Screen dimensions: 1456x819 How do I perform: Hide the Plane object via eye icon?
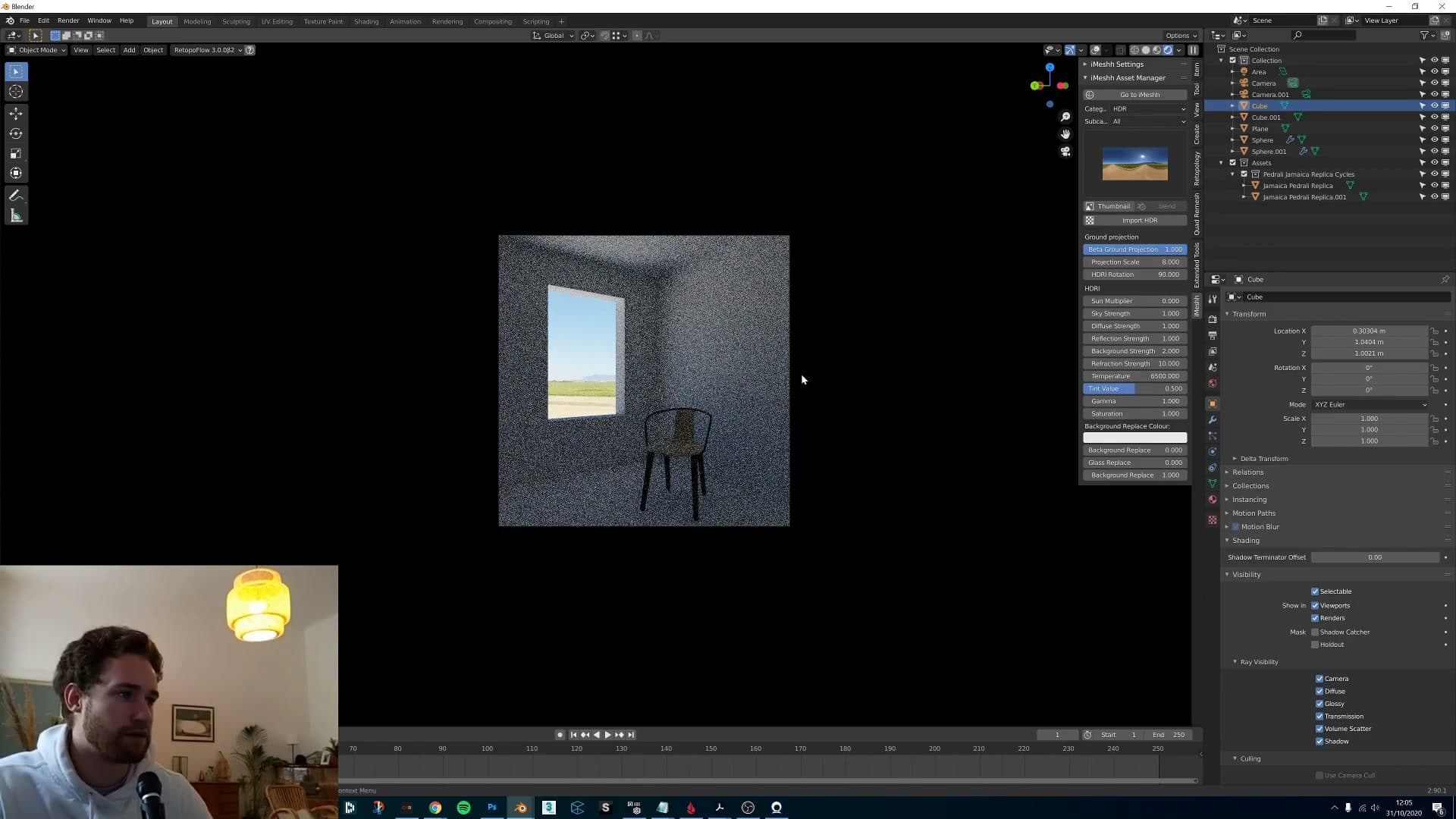click(x=1434, y=129)
